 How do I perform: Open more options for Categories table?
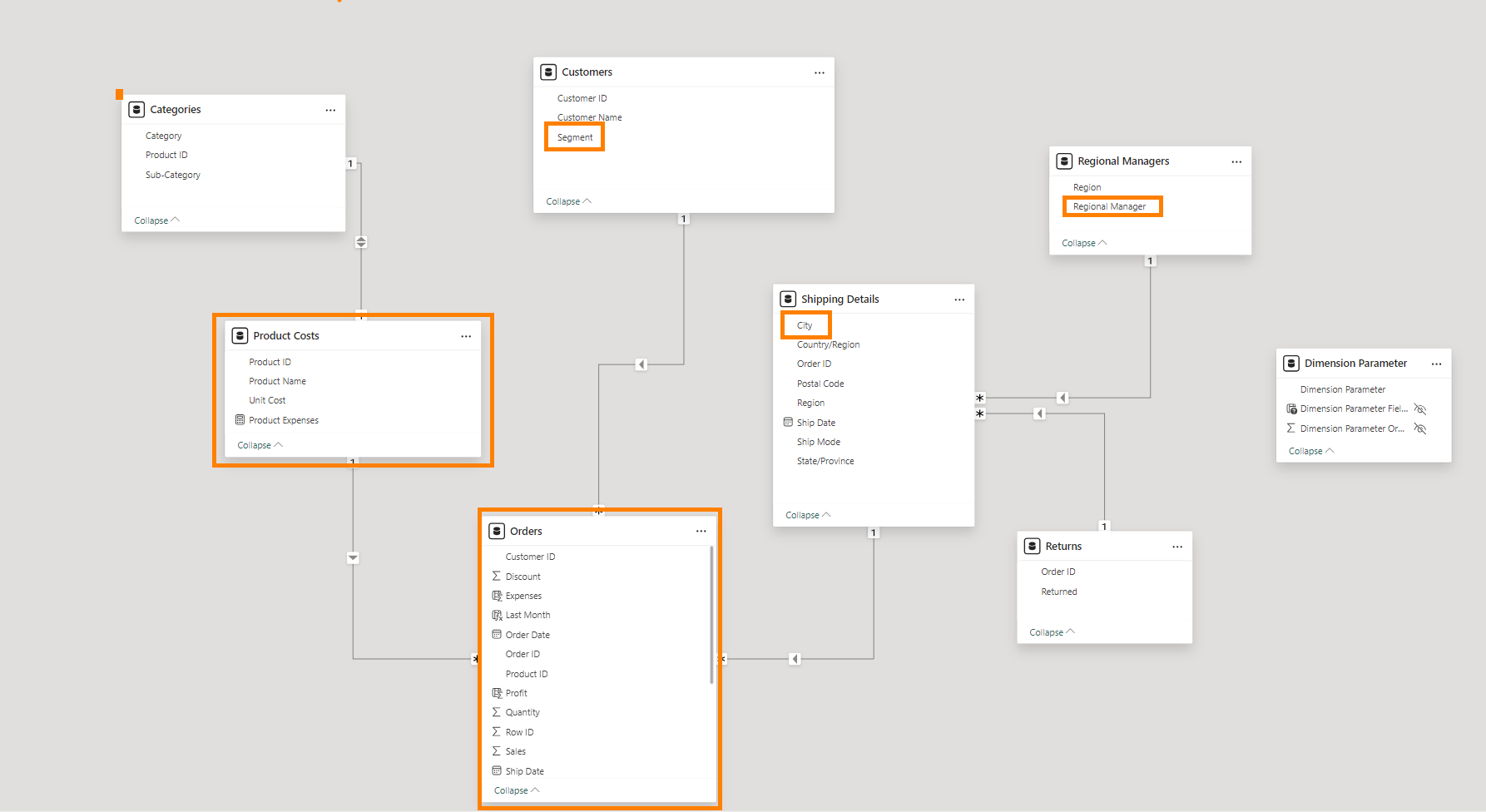click(x=330, y=110)
